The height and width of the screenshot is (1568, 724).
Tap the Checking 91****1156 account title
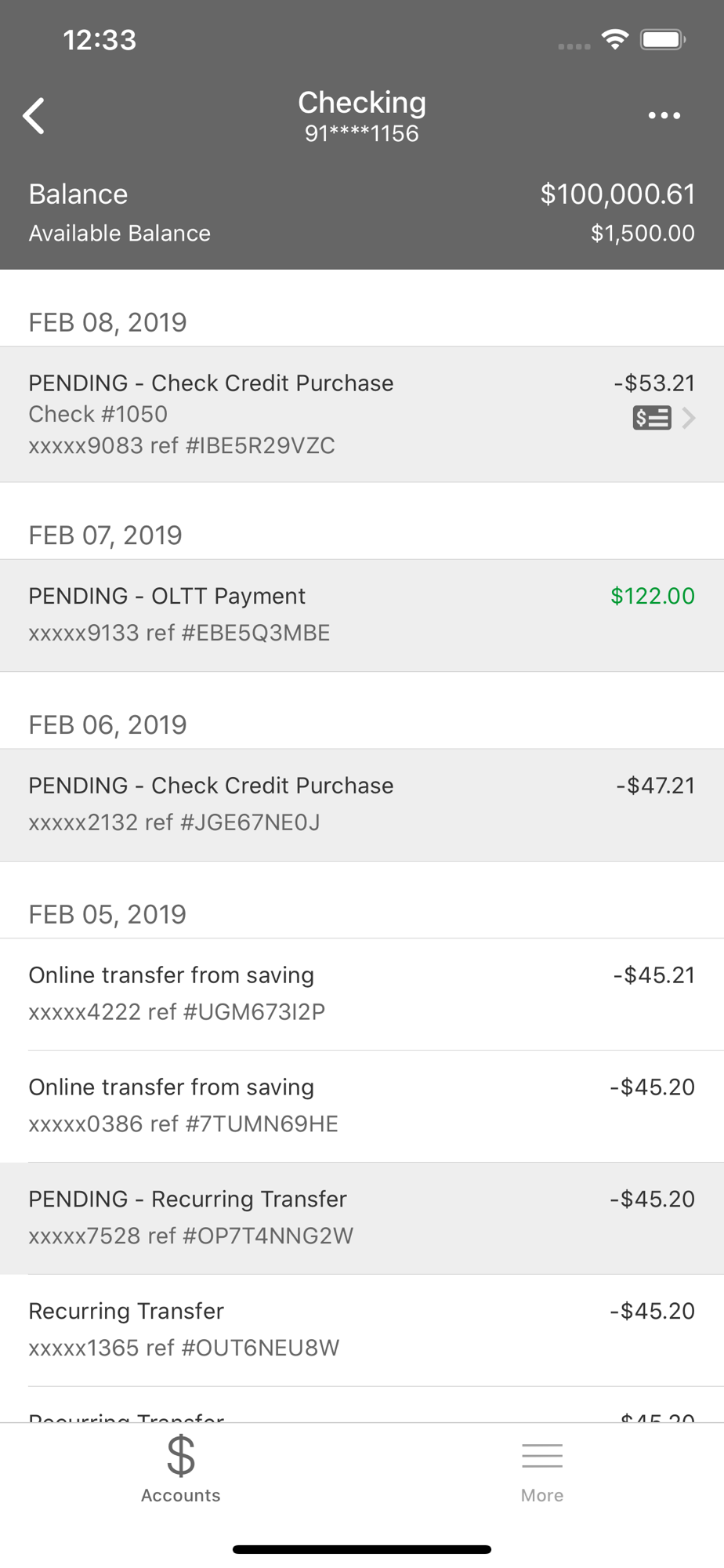click(362, 116)
